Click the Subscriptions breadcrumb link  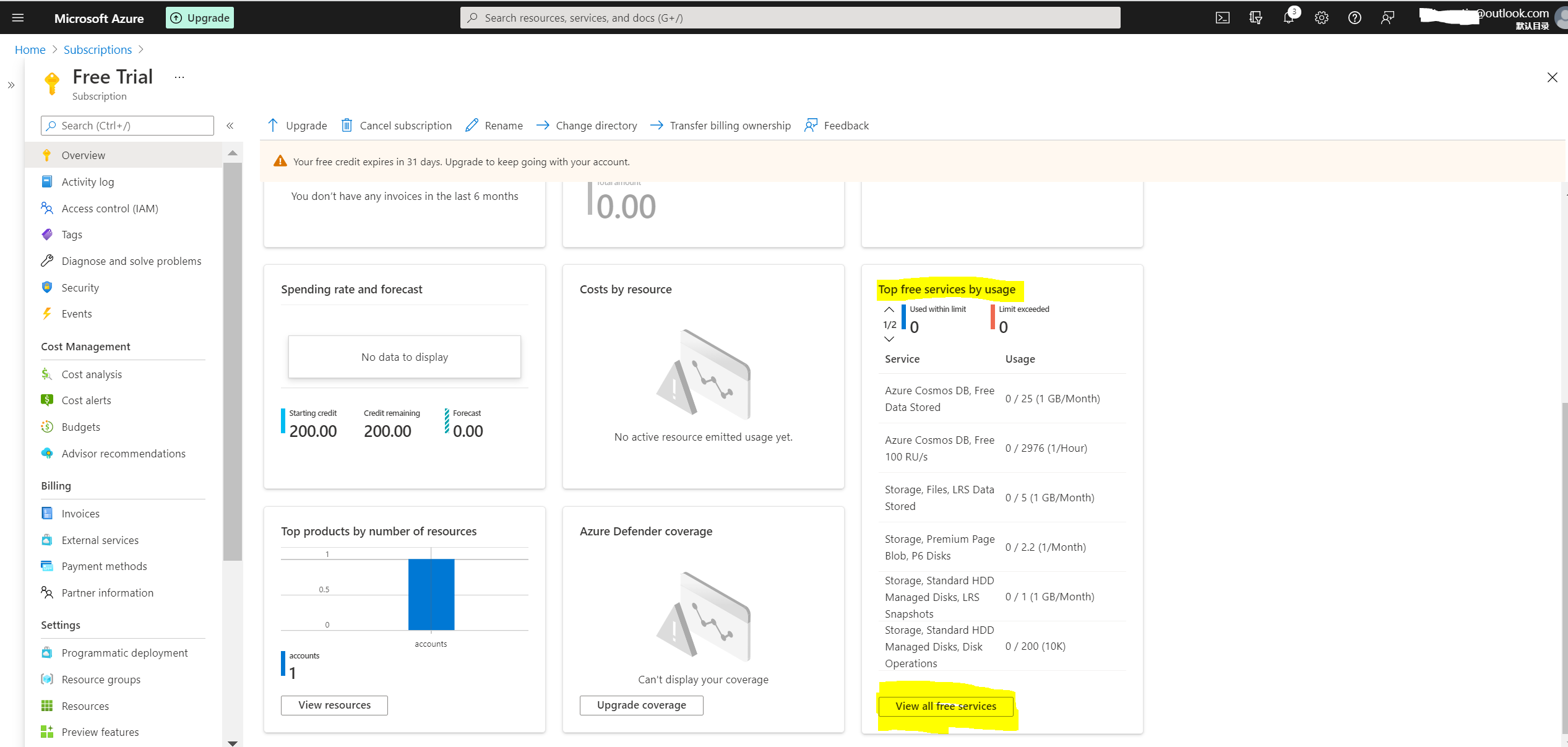tap(98, 50)
